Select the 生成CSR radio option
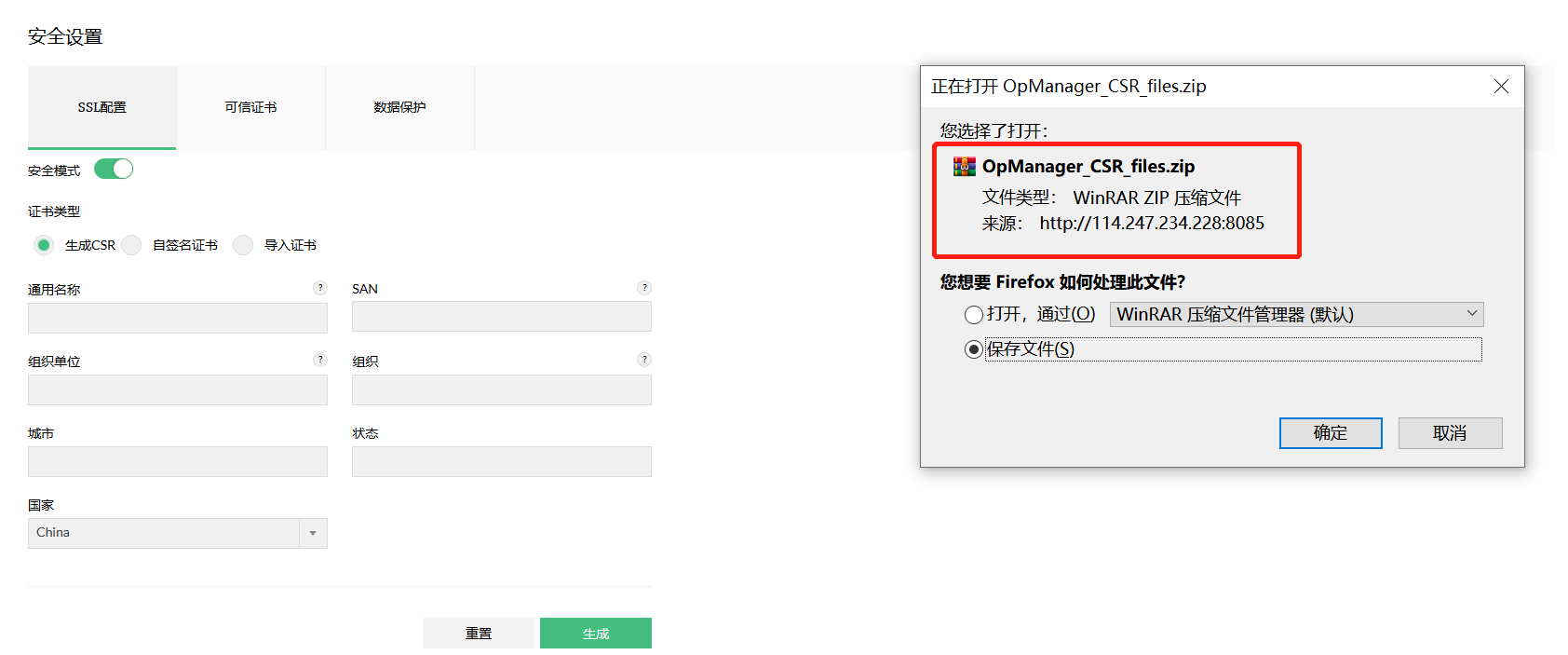 click(44, 245)
